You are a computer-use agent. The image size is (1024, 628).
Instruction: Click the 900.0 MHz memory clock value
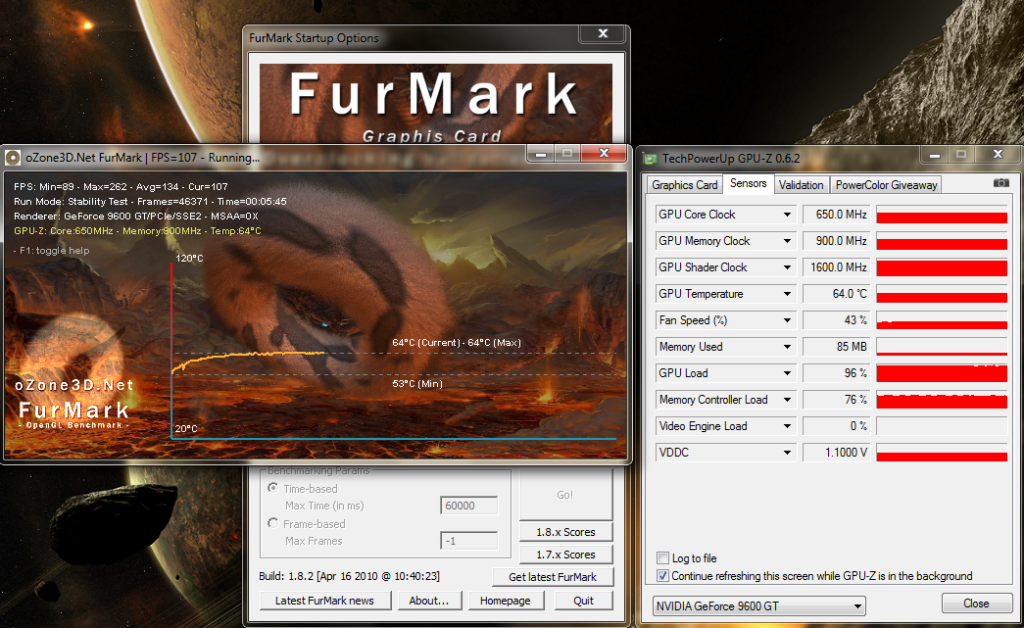pyautogui.click(x=835, y=241)
